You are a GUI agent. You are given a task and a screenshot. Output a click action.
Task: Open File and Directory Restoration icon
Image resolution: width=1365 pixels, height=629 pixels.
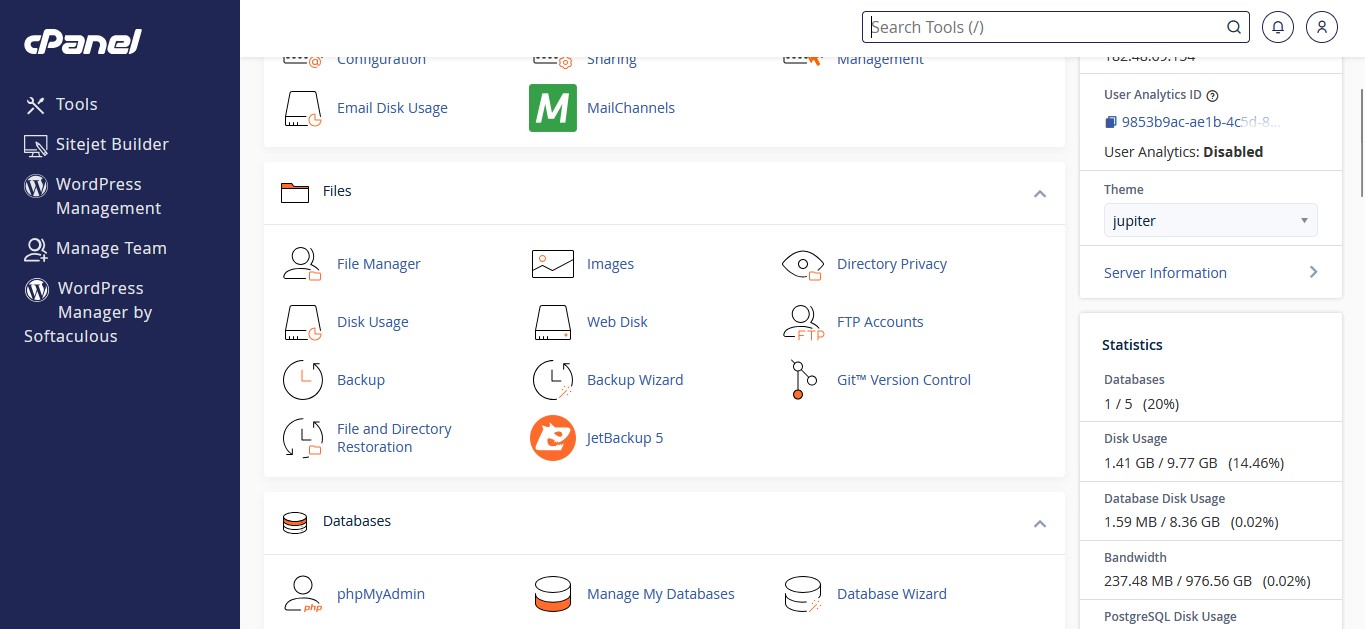click(x=302, y=438)
